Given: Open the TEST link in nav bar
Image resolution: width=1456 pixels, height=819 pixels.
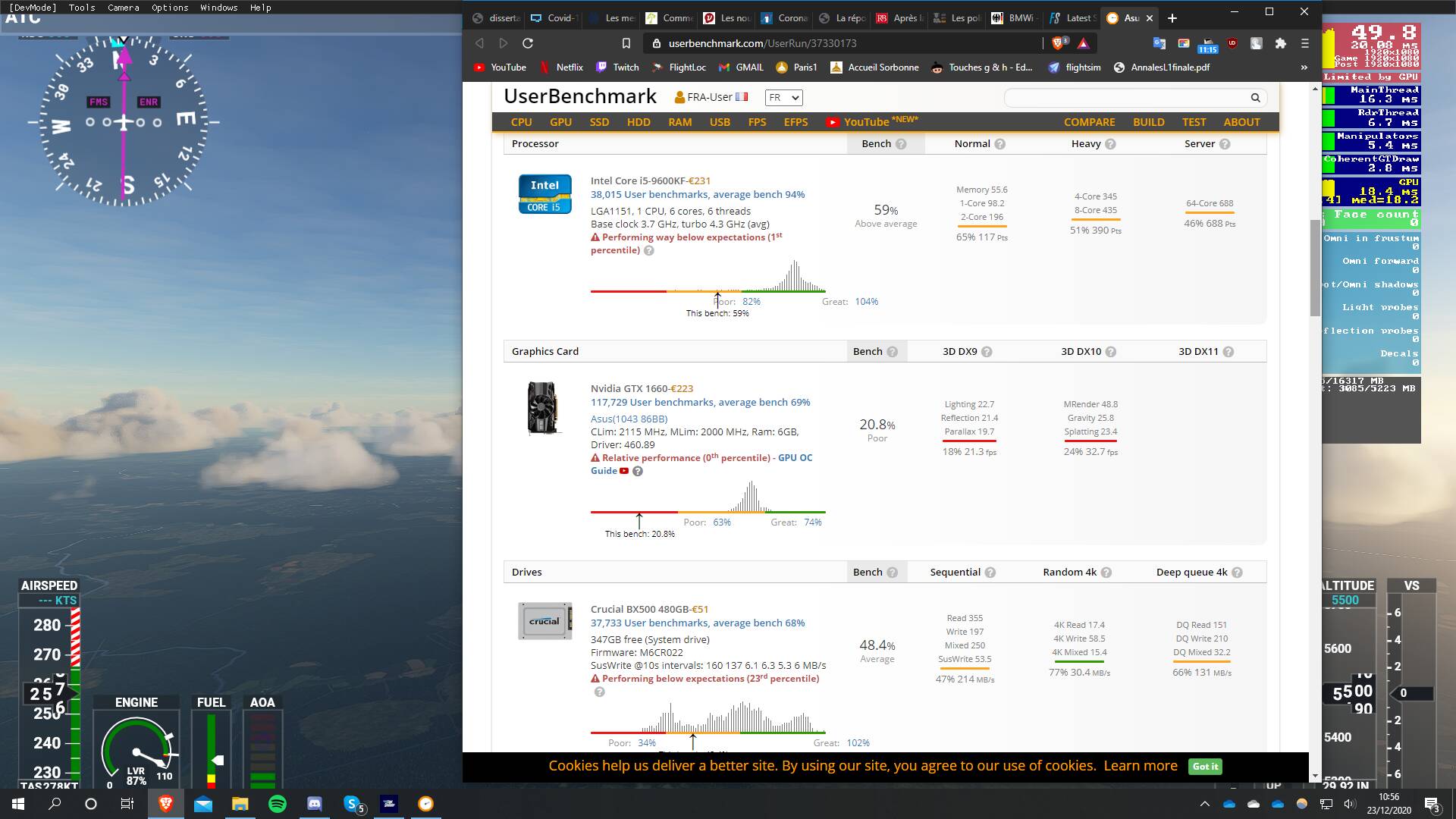Looking at the screenshot, I should [1194, 122].
